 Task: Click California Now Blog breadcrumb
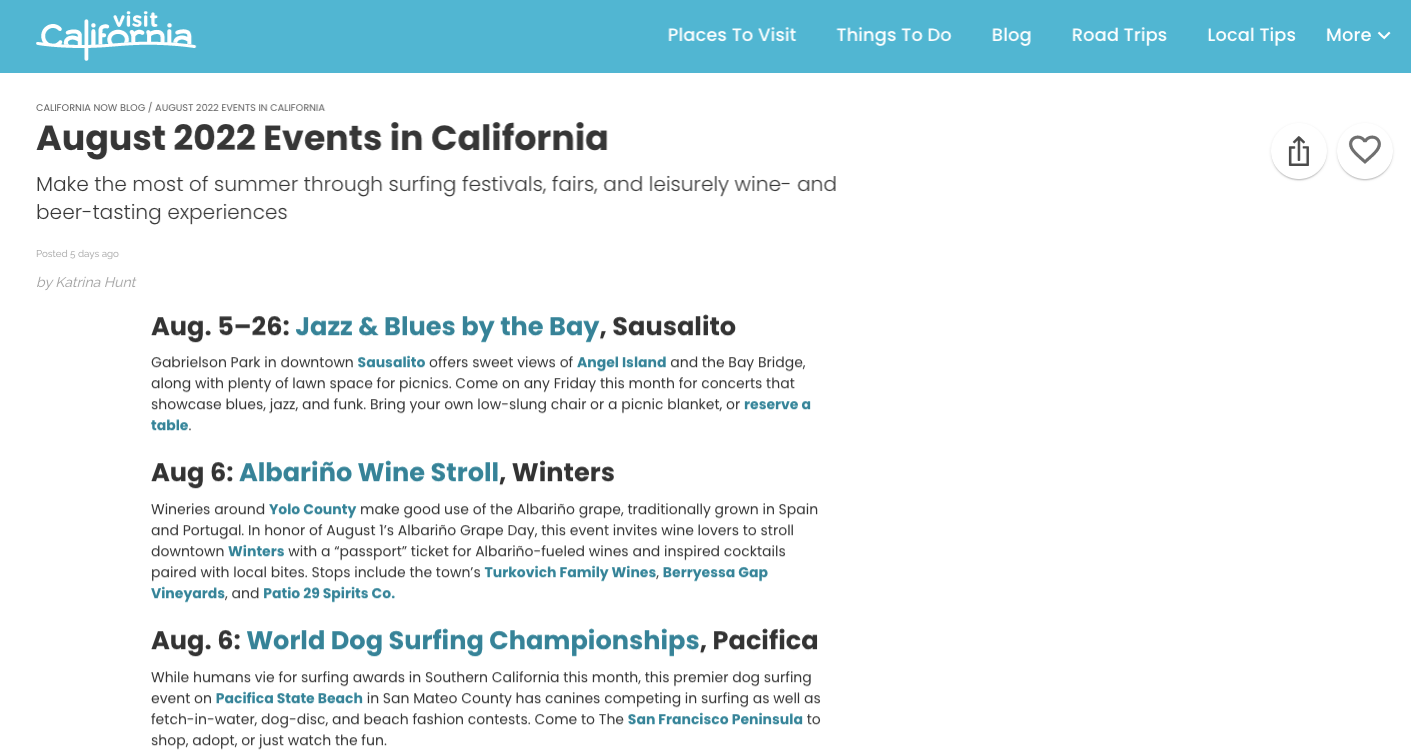pos(91,107)
